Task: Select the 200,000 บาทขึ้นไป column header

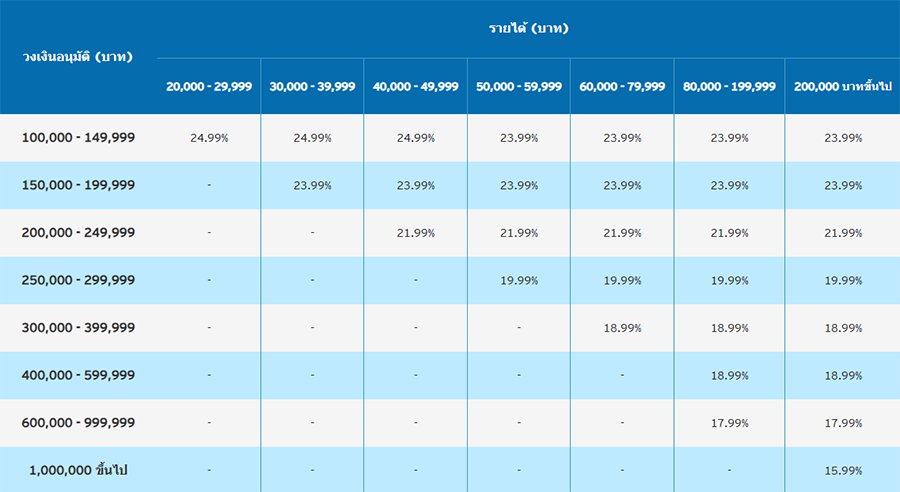Action: (x=842, y=87)
